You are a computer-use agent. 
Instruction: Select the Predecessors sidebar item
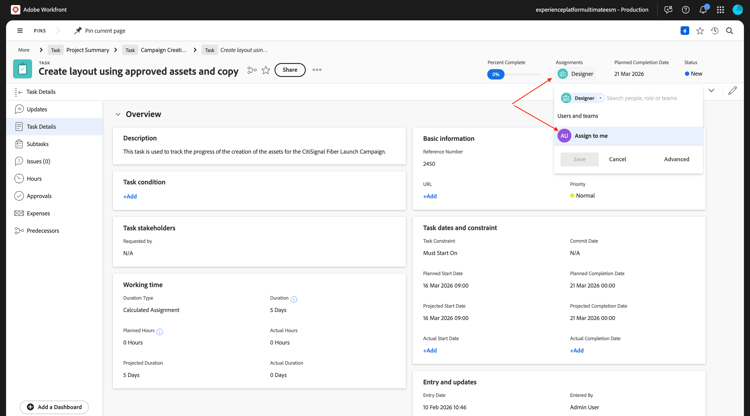coord(43,231)
